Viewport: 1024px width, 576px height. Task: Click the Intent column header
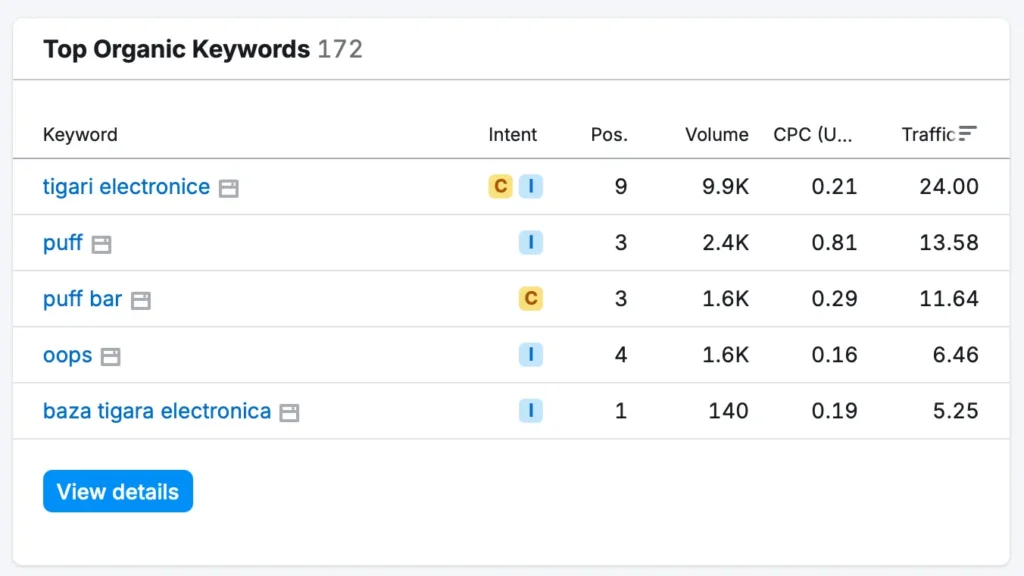pyautogui.click(x=513, y=135)
